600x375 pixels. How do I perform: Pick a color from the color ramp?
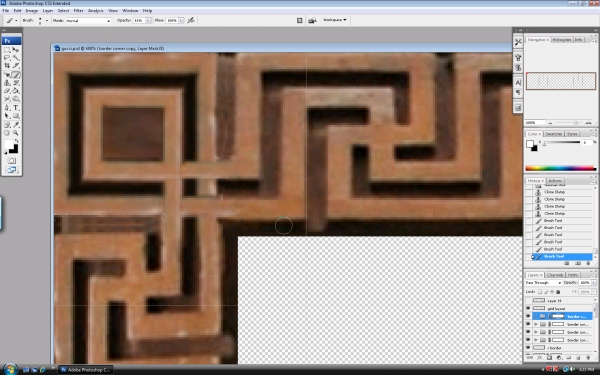tap(561, 168)
